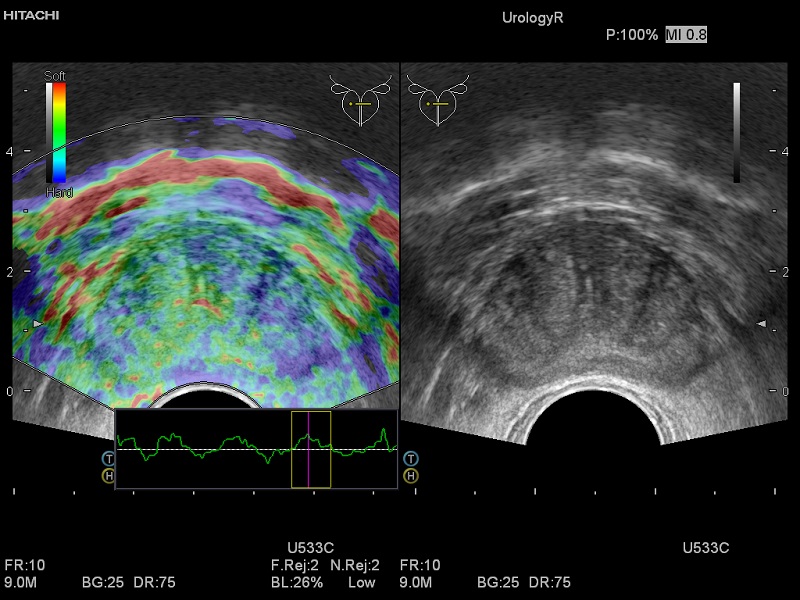800x600 pixels.
Task: Click the HITACHI logo
Action: coord(31,16)
